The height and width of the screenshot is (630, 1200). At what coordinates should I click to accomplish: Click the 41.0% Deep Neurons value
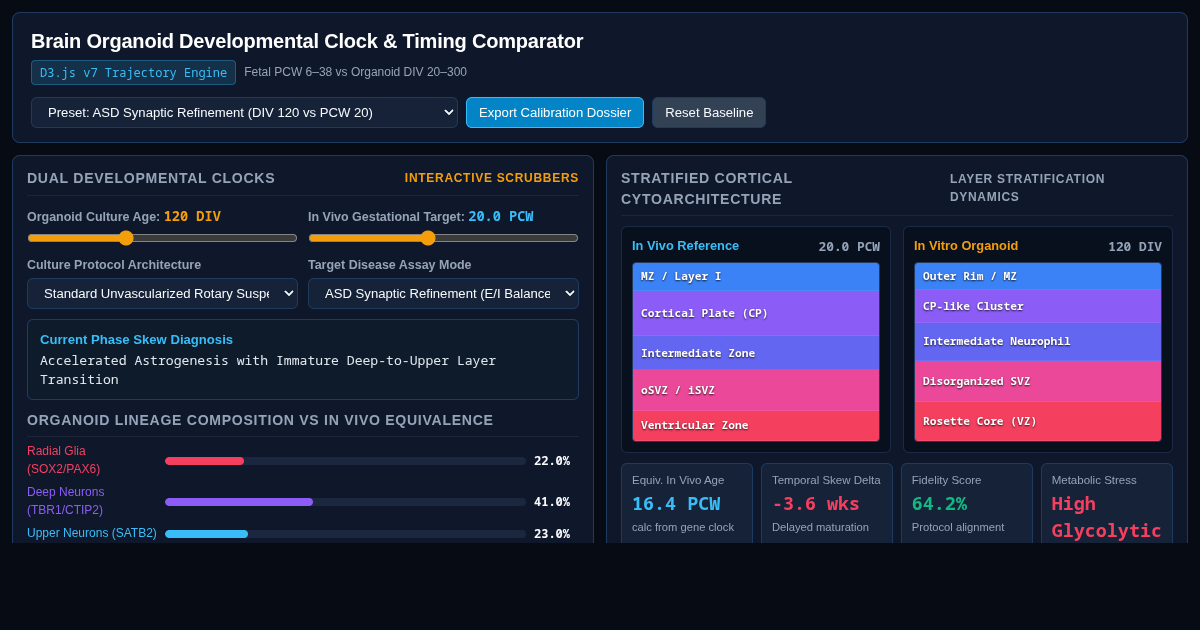point(552,502)
